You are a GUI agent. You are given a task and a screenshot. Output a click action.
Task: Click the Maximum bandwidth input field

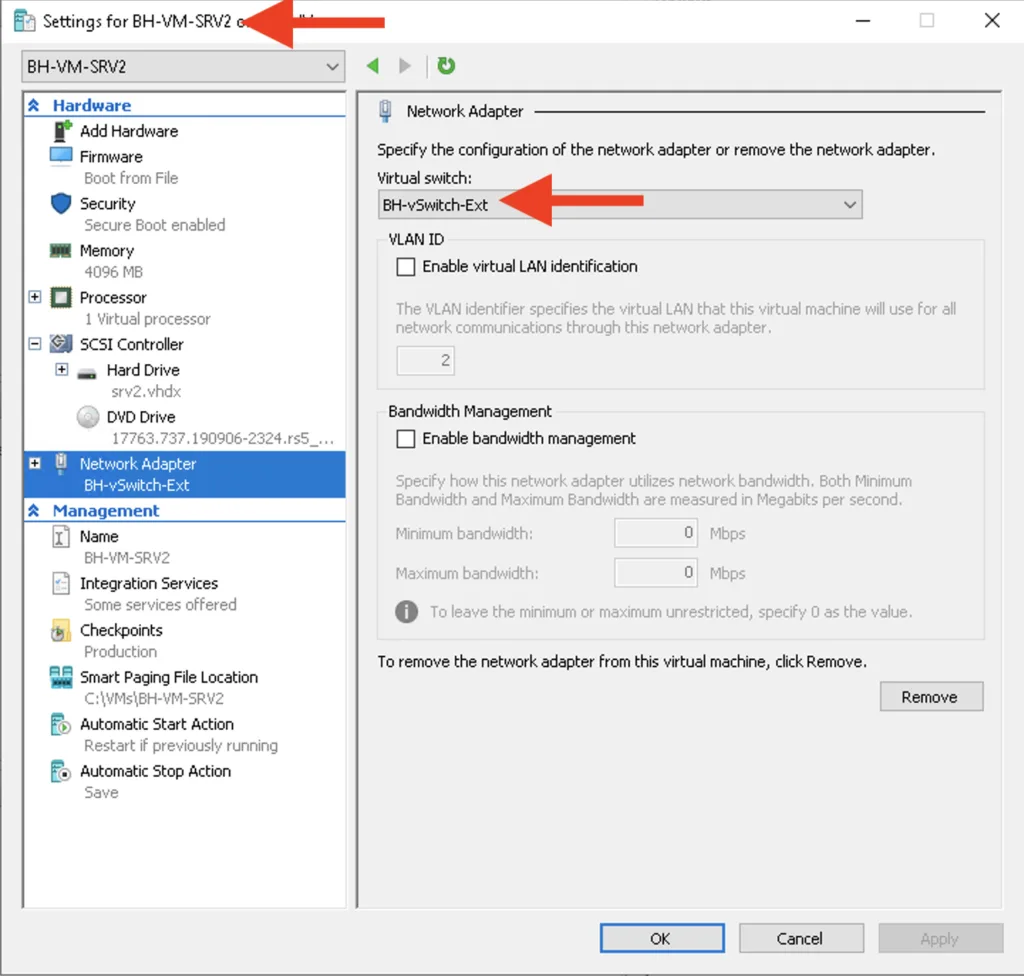[x=656, y=573]
